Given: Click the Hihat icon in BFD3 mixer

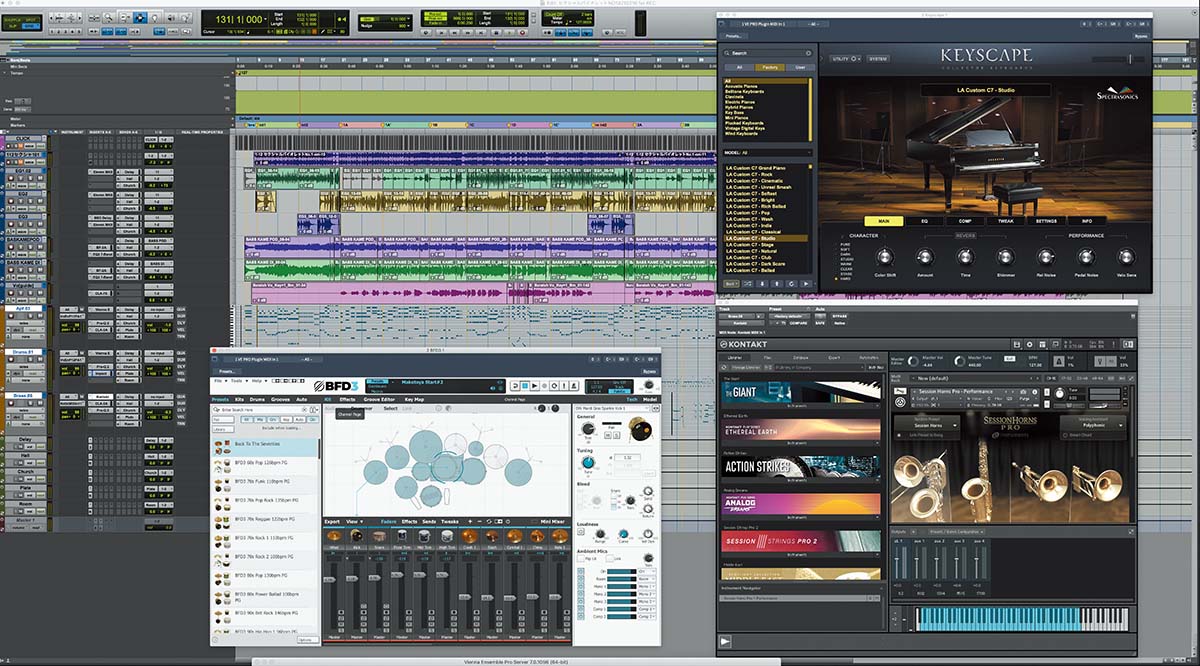Looking at the screenshot, I should tap(334, 536).
